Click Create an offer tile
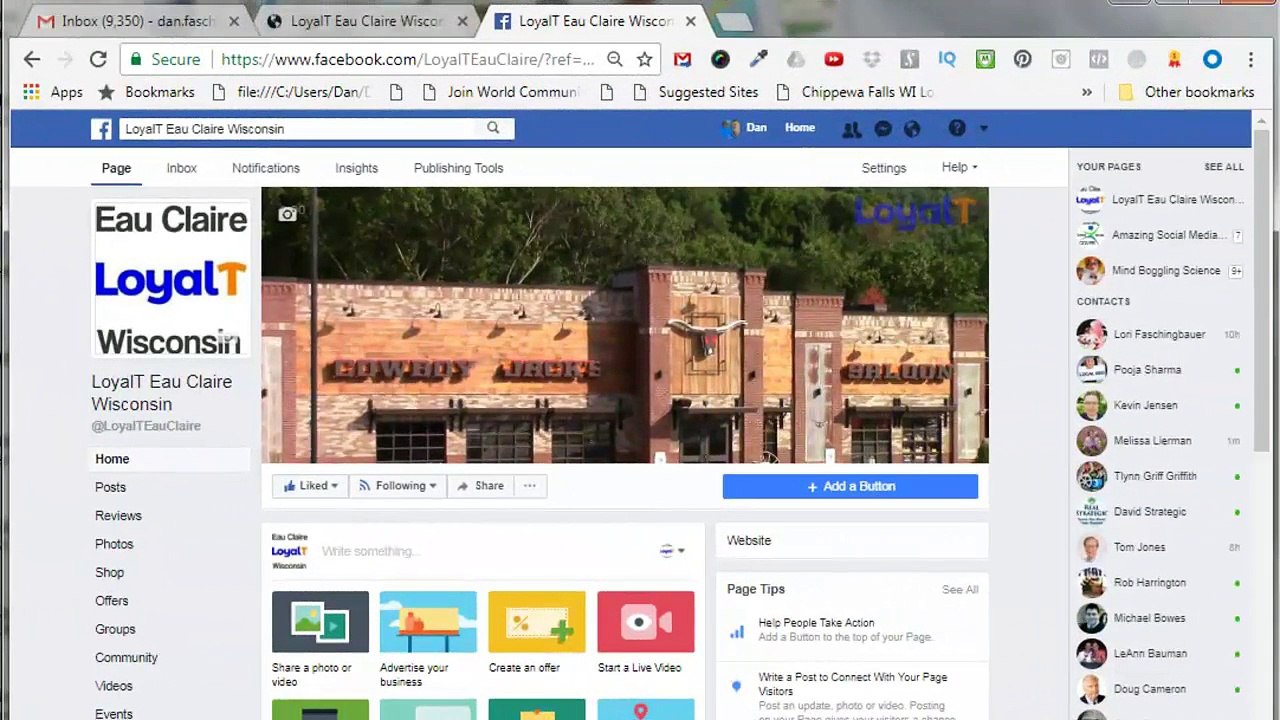Viewport: 1280px width, 720px height. (537, 633)
